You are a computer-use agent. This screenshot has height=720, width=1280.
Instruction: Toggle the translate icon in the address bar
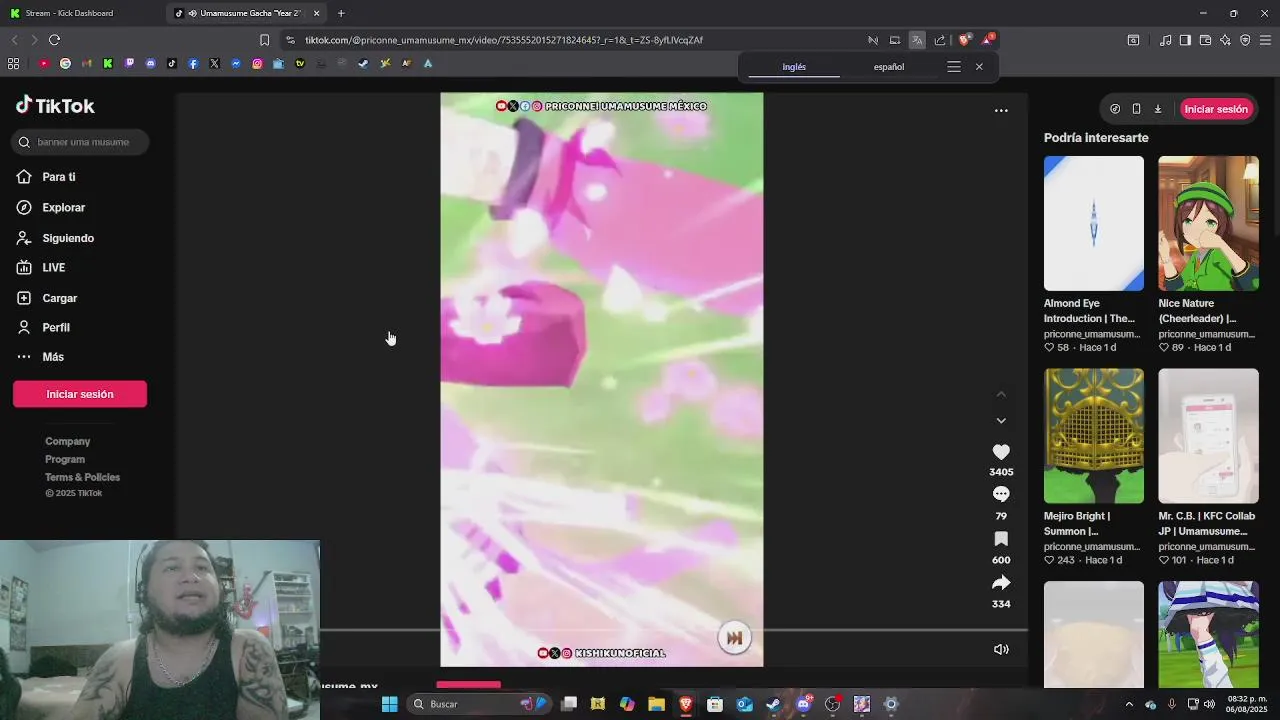(917, 40)
